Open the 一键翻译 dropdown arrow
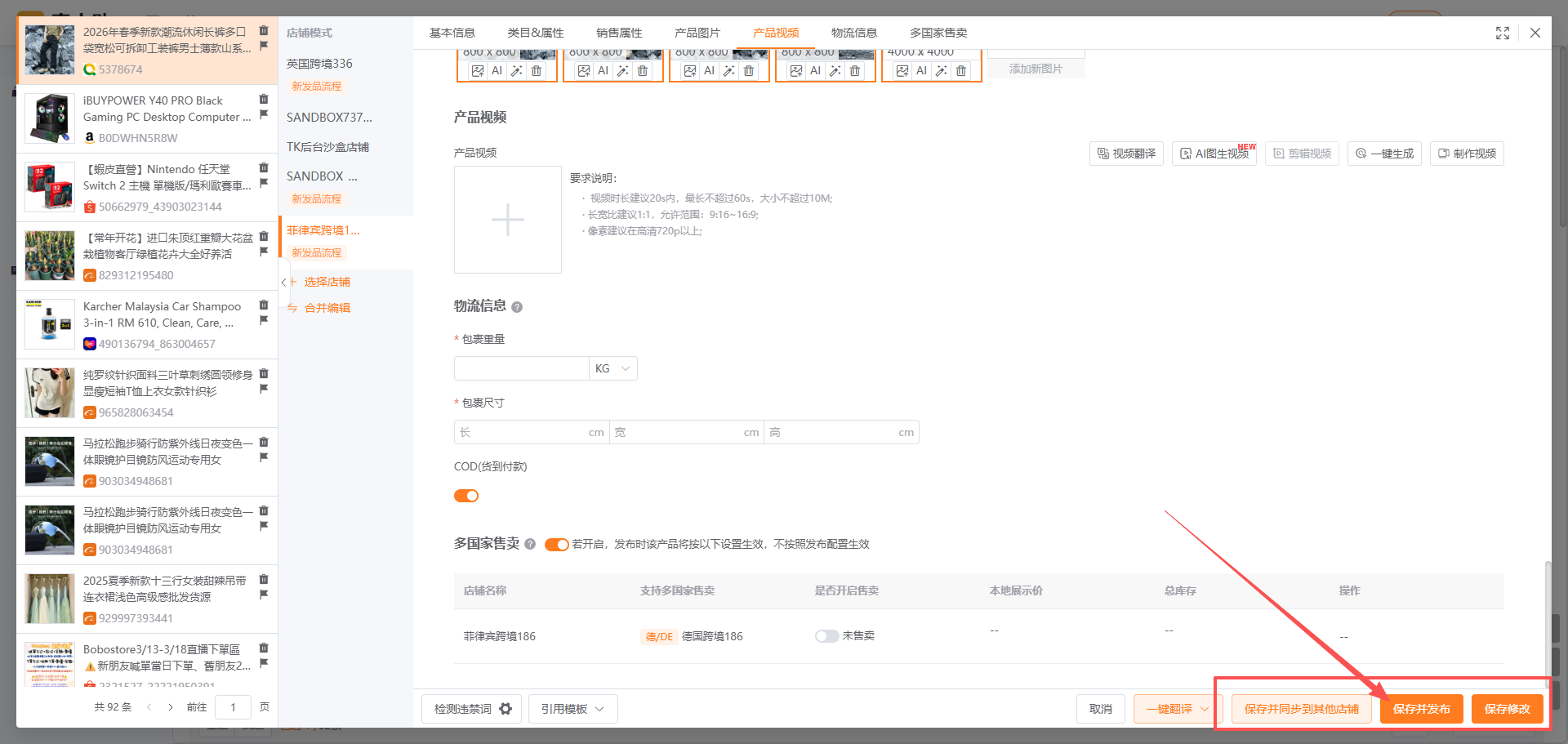This screenshot has height=744, width=1568. tap(1205, 709)
